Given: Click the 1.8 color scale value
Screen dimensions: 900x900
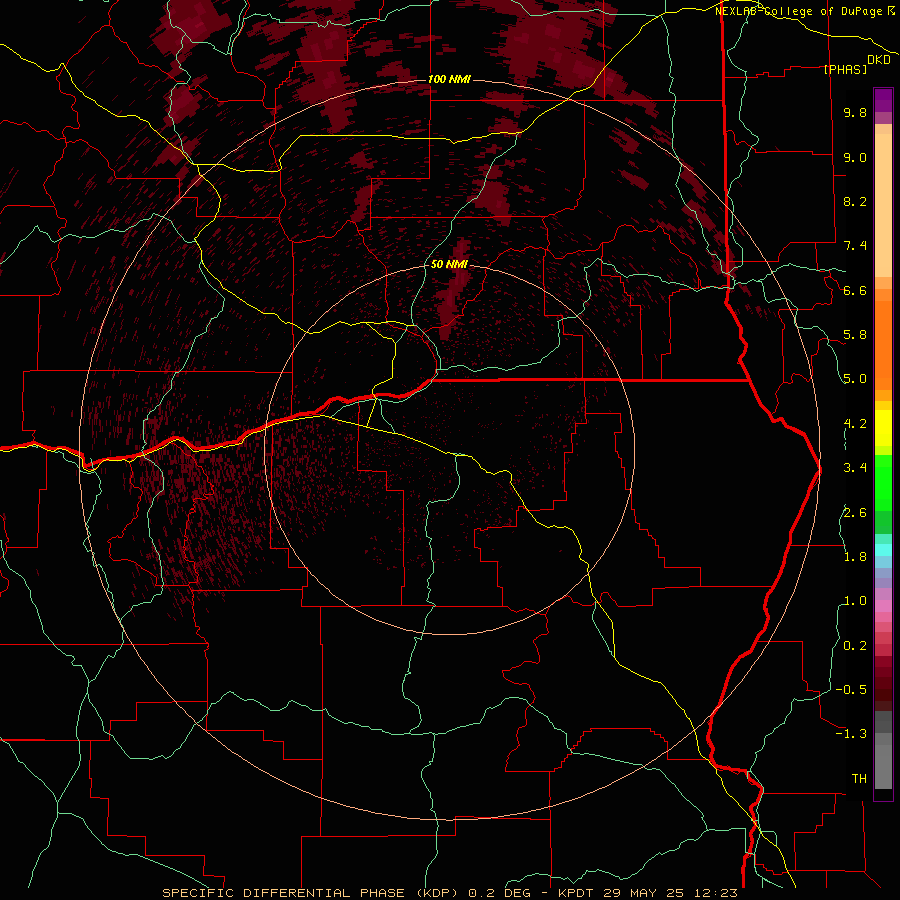Looking at the screenshot, I should point(855,557).
